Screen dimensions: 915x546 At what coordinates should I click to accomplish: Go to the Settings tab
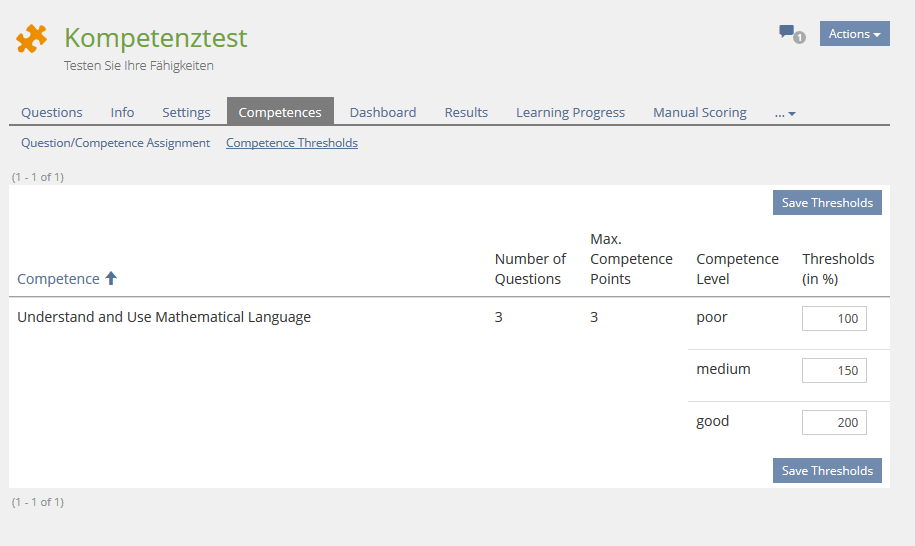tap(186, 112)
